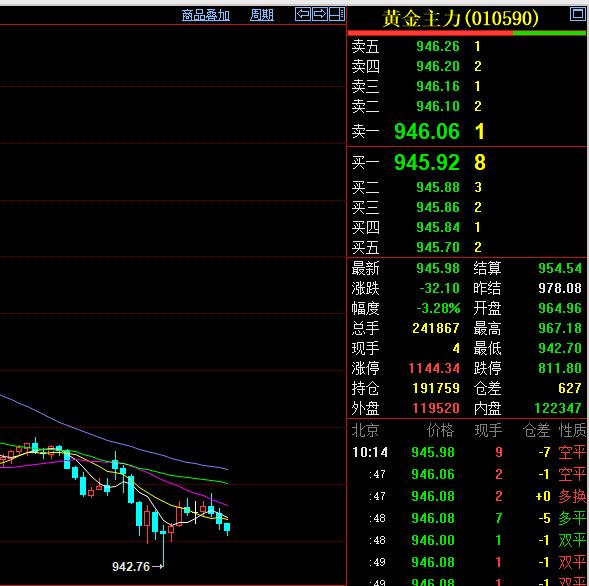This screenshot has height=586, width=589.
Task: Click the 持仓 value 191759
Action: 436,388
